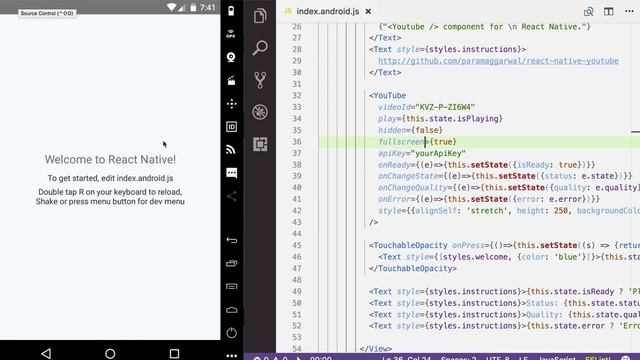
Task: Click the fullscreen={true} attribute on line 36
Action: (417, 142)
